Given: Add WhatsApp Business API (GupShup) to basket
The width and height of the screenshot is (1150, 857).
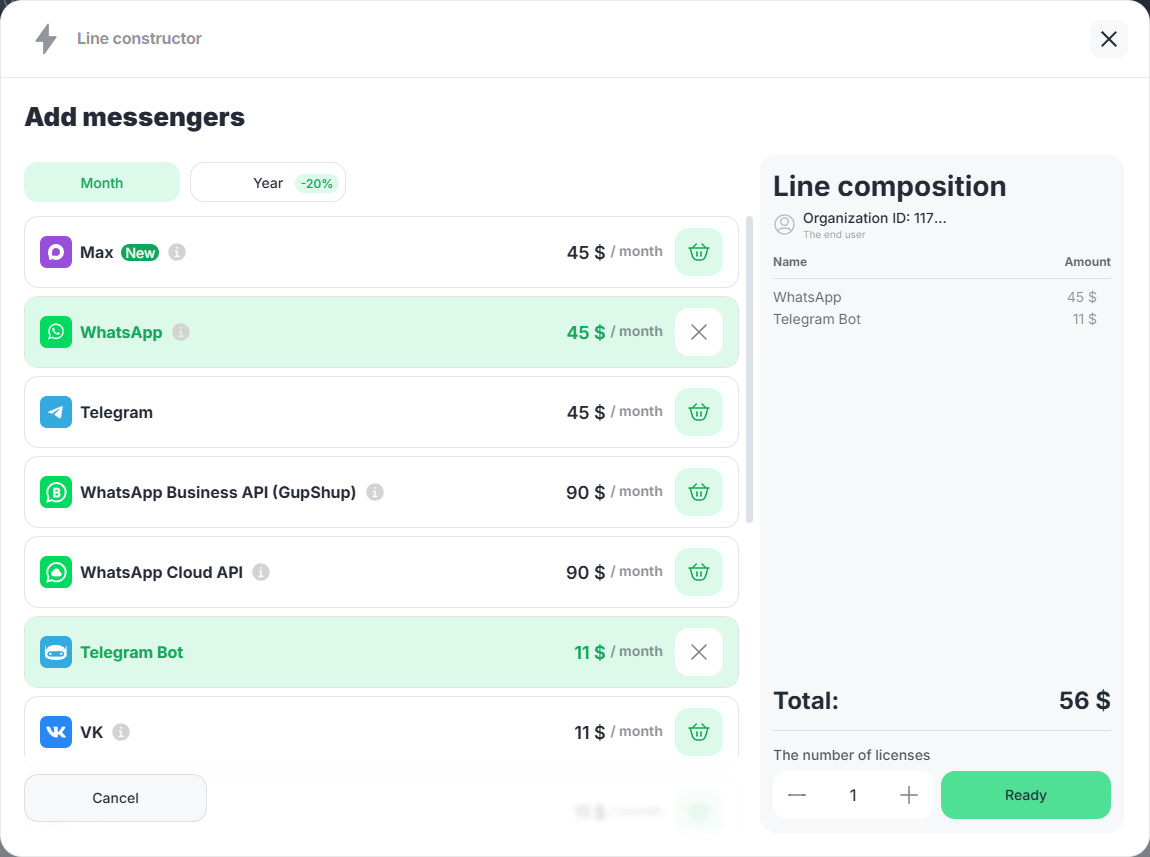Looking at the screenshot, I should coord(699,492).
